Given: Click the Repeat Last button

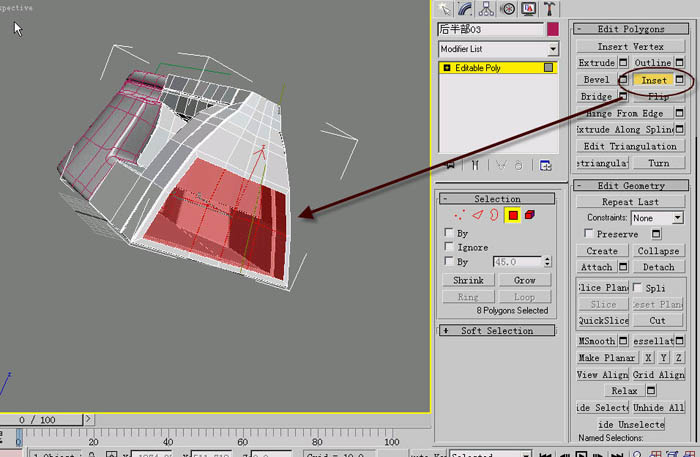Looking at the screenshot, I should pos(630,202).
